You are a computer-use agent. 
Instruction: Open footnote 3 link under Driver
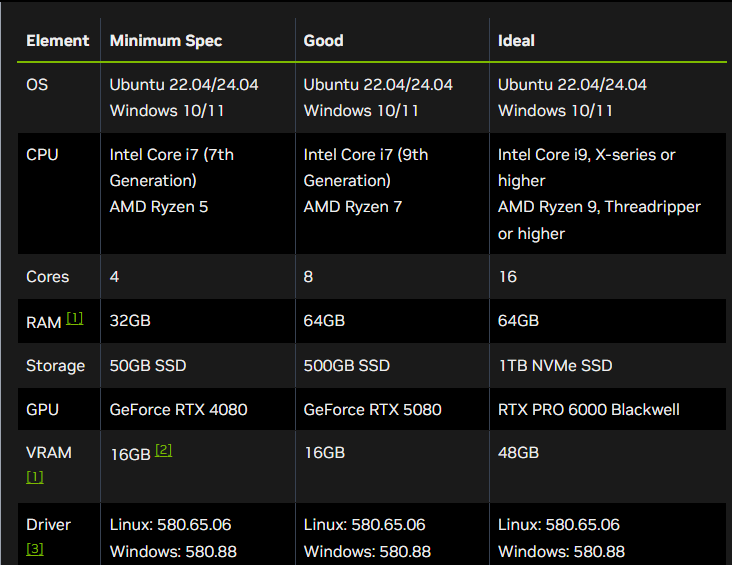35,548
